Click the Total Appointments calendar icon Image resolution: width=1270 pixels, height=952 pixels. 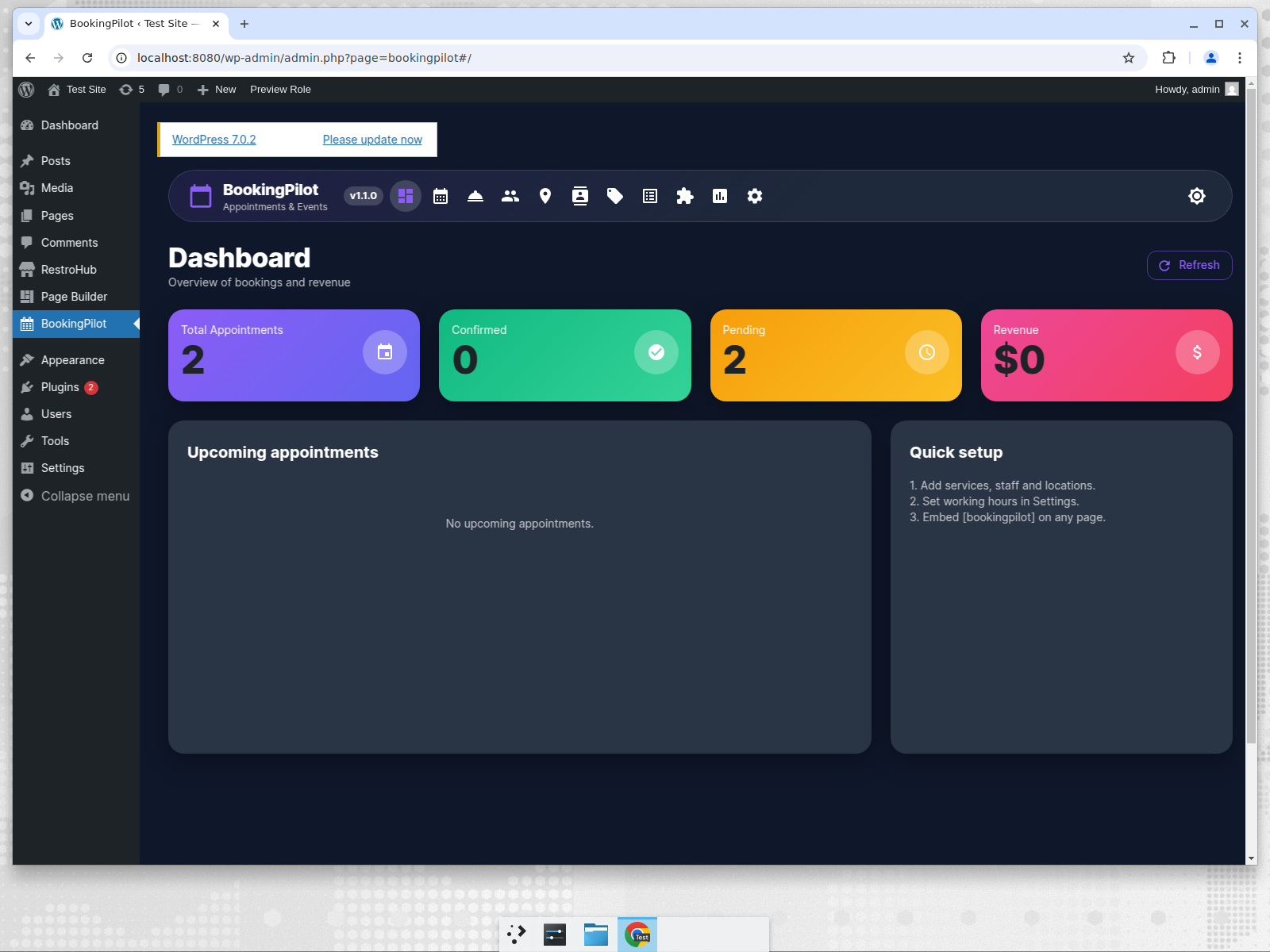coord(385,352)
